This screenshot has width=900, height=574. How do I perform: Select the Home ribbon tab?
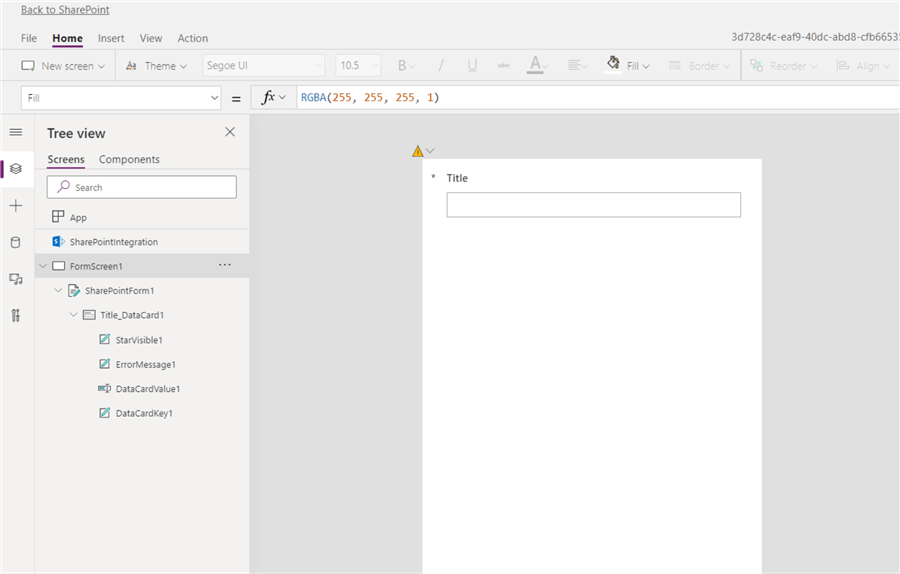click(68, 38)
